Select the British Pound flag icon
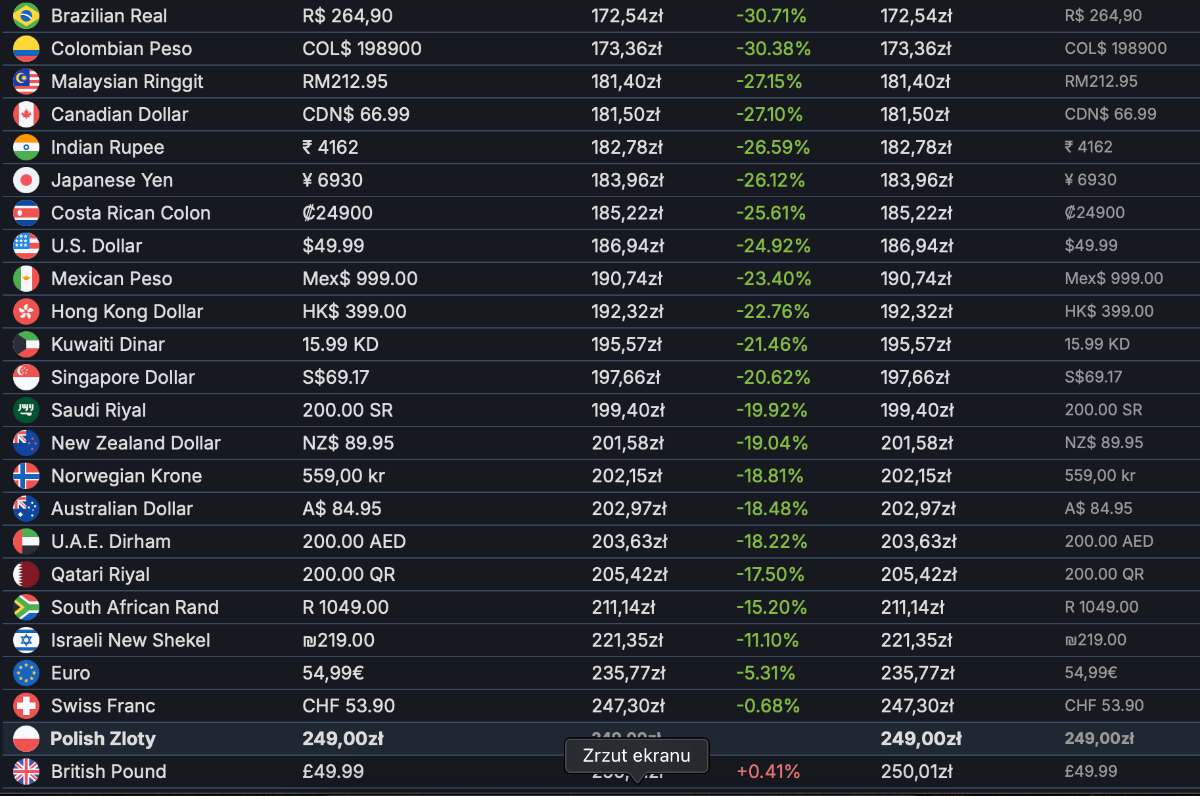This screenshot has width=1200, height=796. pos(26,772)
